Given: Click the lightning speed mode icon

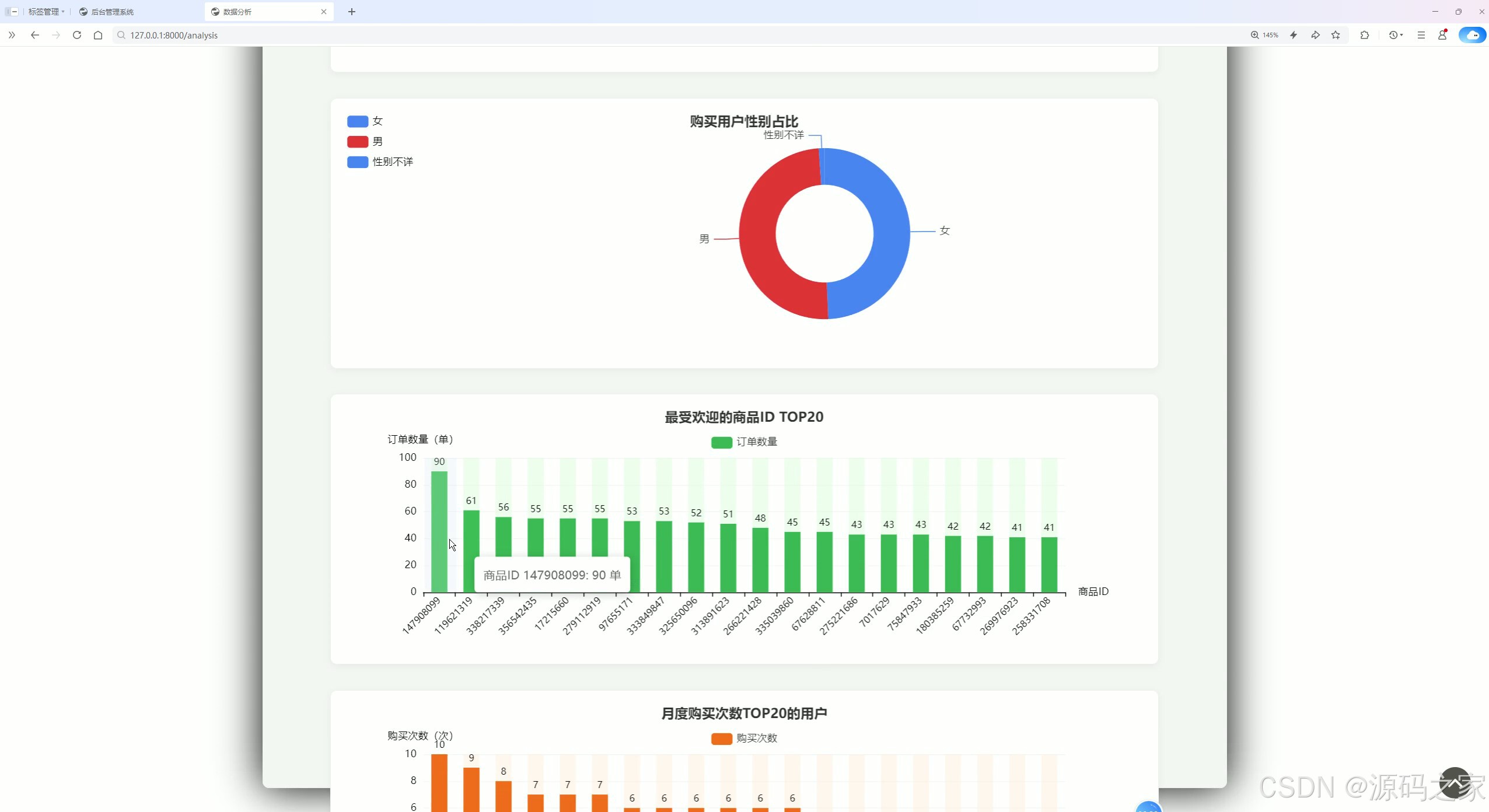Looking at the screenshot, I should pos(1294,35).
